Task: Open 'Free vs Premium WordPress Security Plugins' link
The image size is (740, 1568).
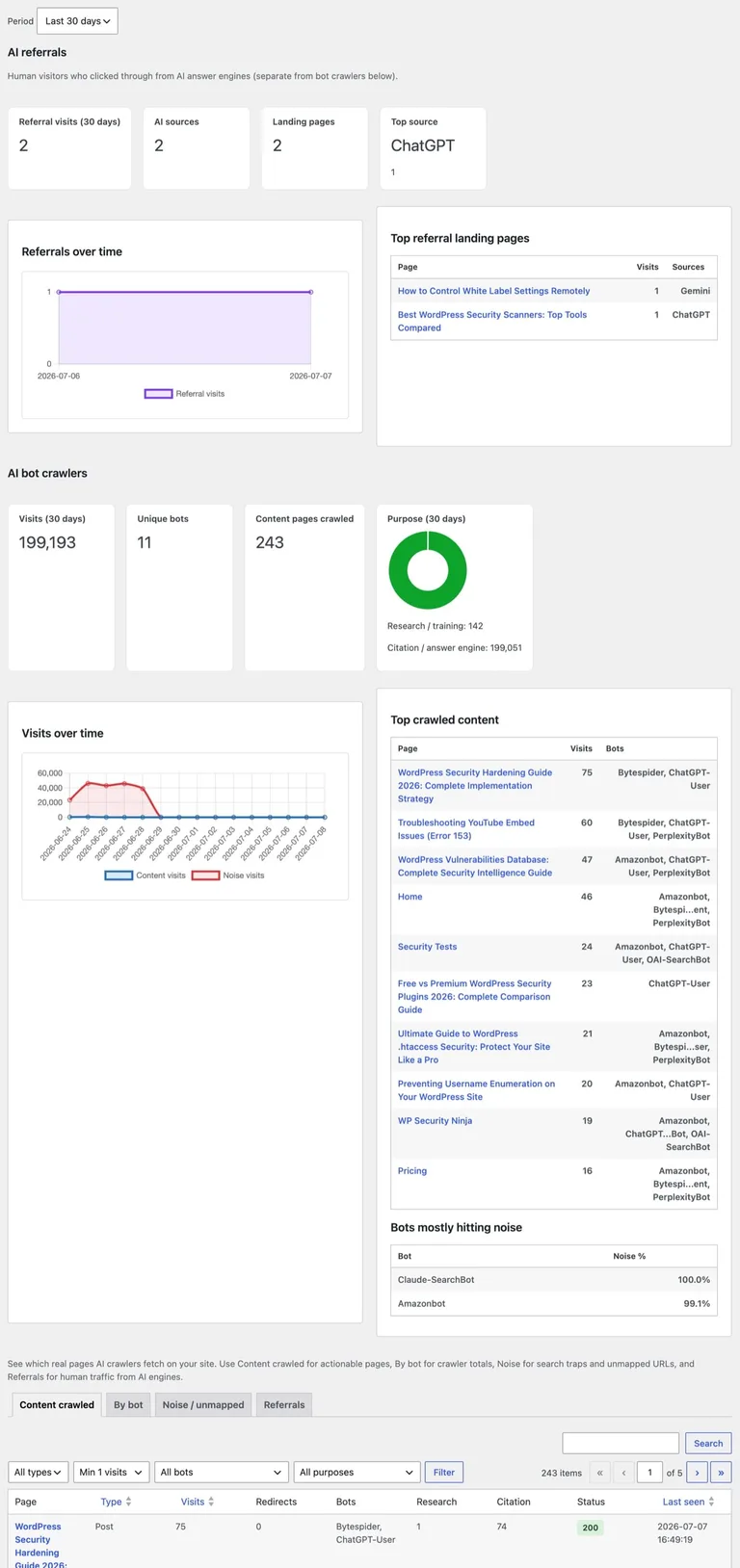Action: (474, 997)
